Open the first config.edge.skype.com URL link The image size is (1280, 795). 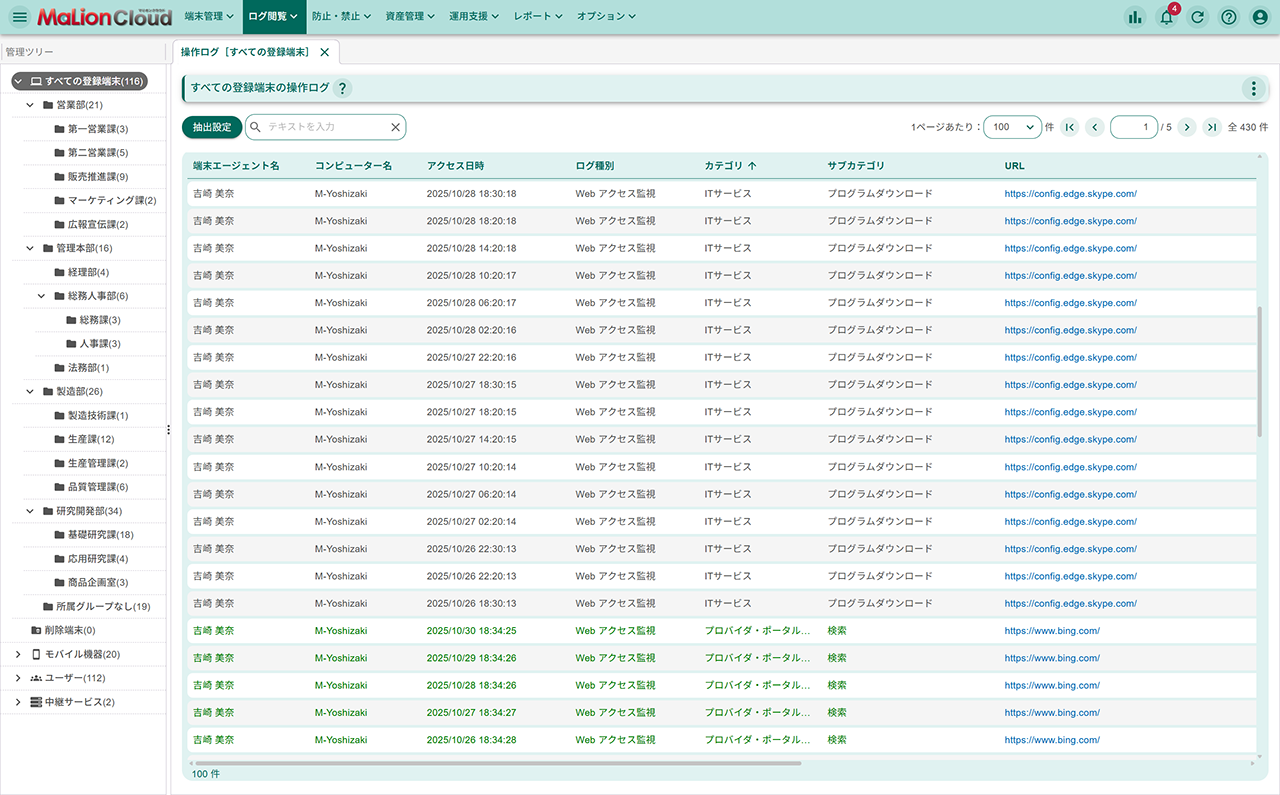tap(1070, 194)
